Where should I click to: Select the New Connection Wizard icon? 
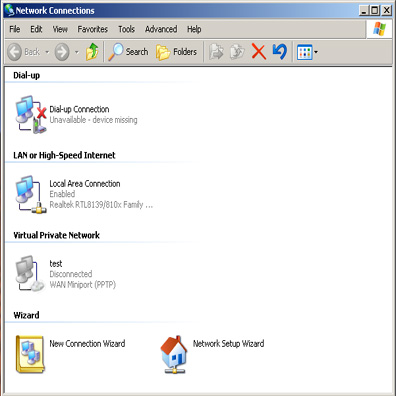[30, 354]
